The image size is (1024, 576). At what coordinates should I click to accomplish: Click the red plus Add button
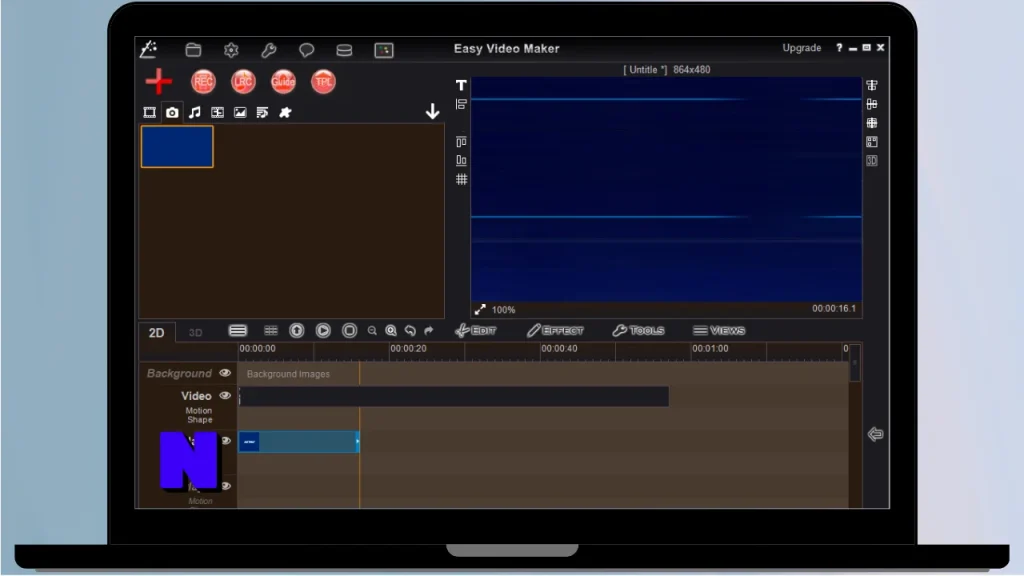(x=159, y=82)
